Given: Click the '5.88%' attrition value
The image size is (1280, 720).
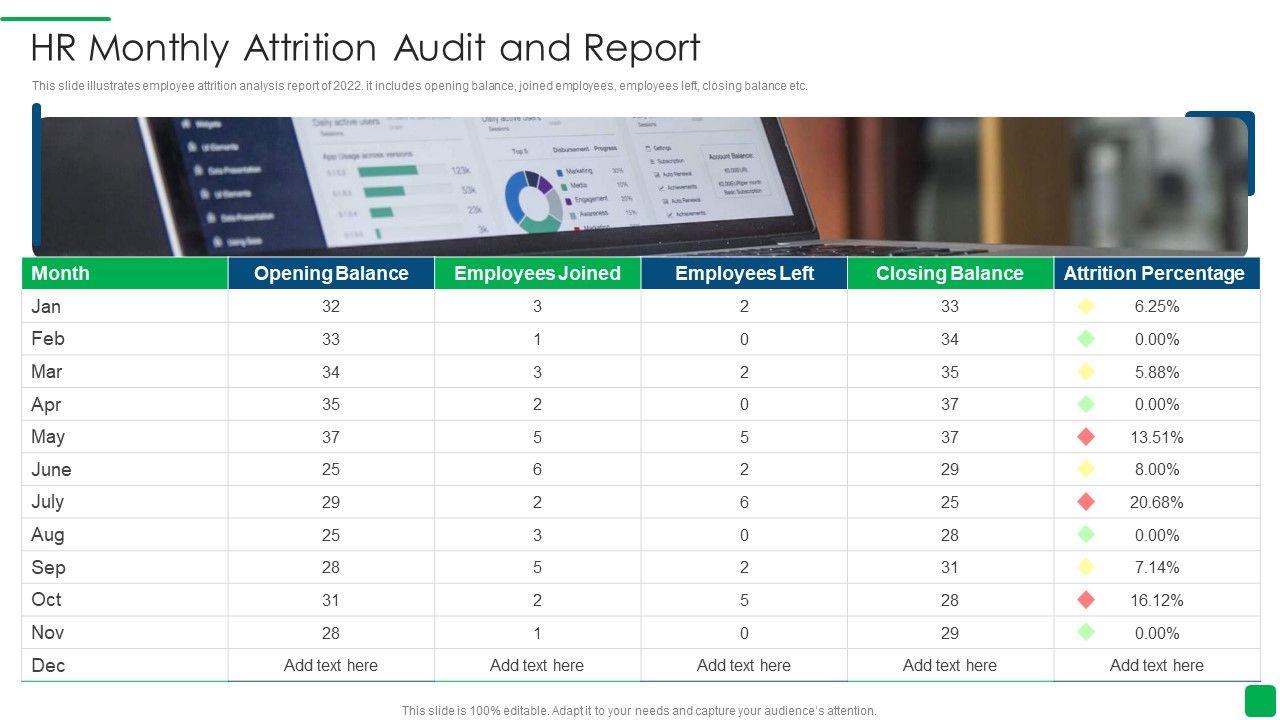Looking at the screenshot, I should [x=1157, y=372].
